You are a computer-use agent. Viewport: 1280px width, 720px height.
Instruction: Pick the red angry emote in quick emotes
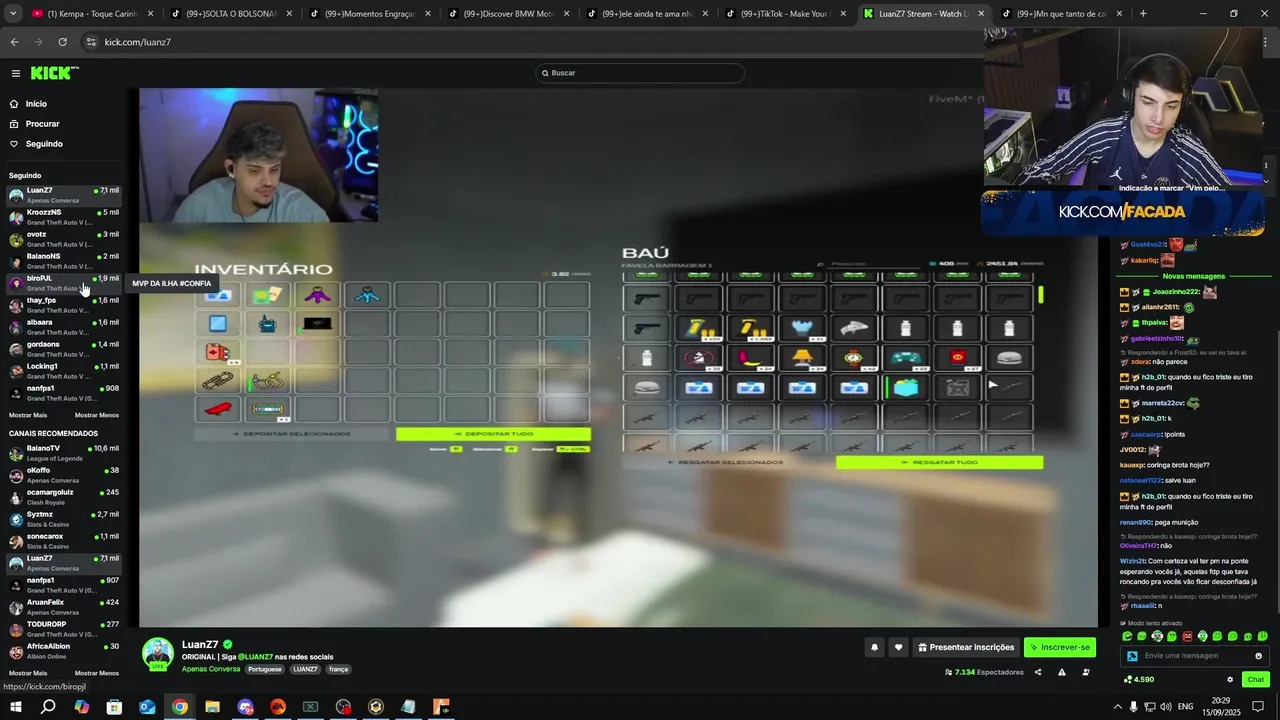click(1187, 636)
